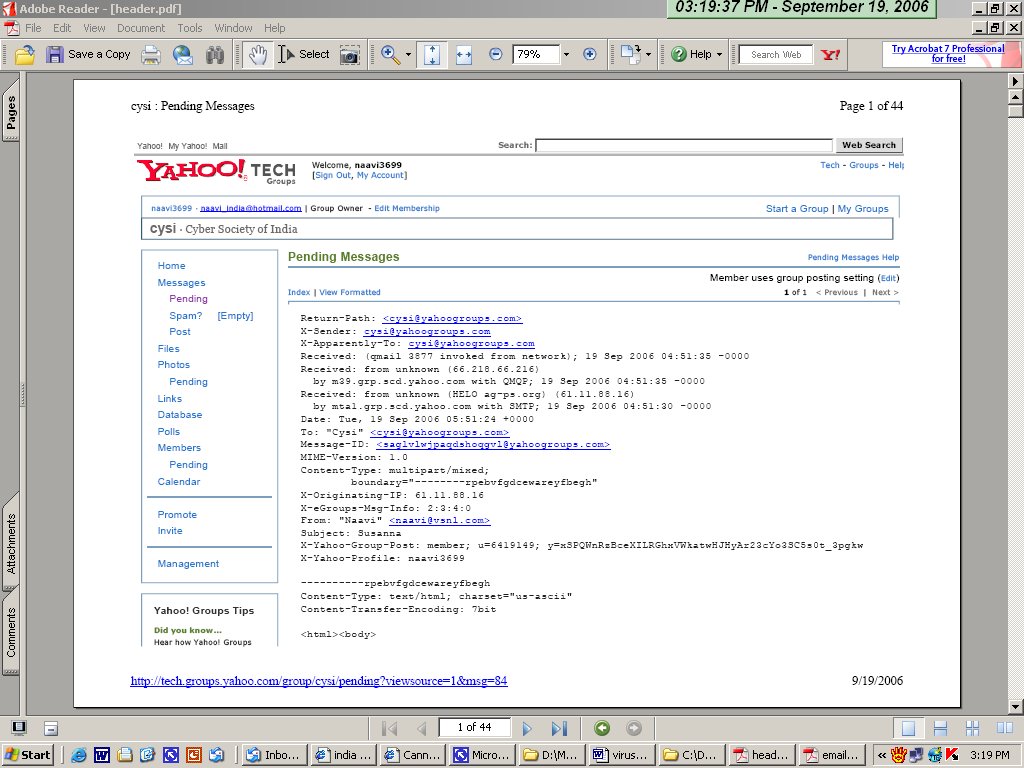Switch to the email... taskbar PDF window

(x=831, y=755)
